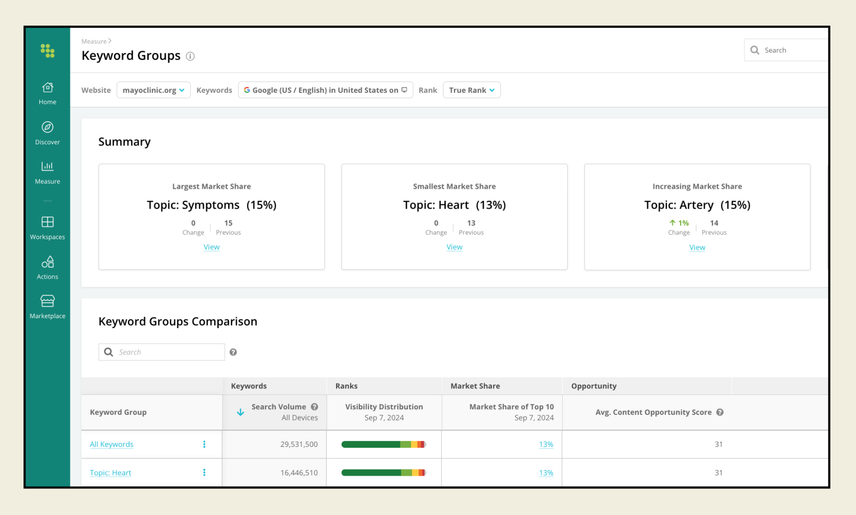The width and height of the screenshot is (856, 515).
Task: Click the Summary heading
Action: (124, 142)
